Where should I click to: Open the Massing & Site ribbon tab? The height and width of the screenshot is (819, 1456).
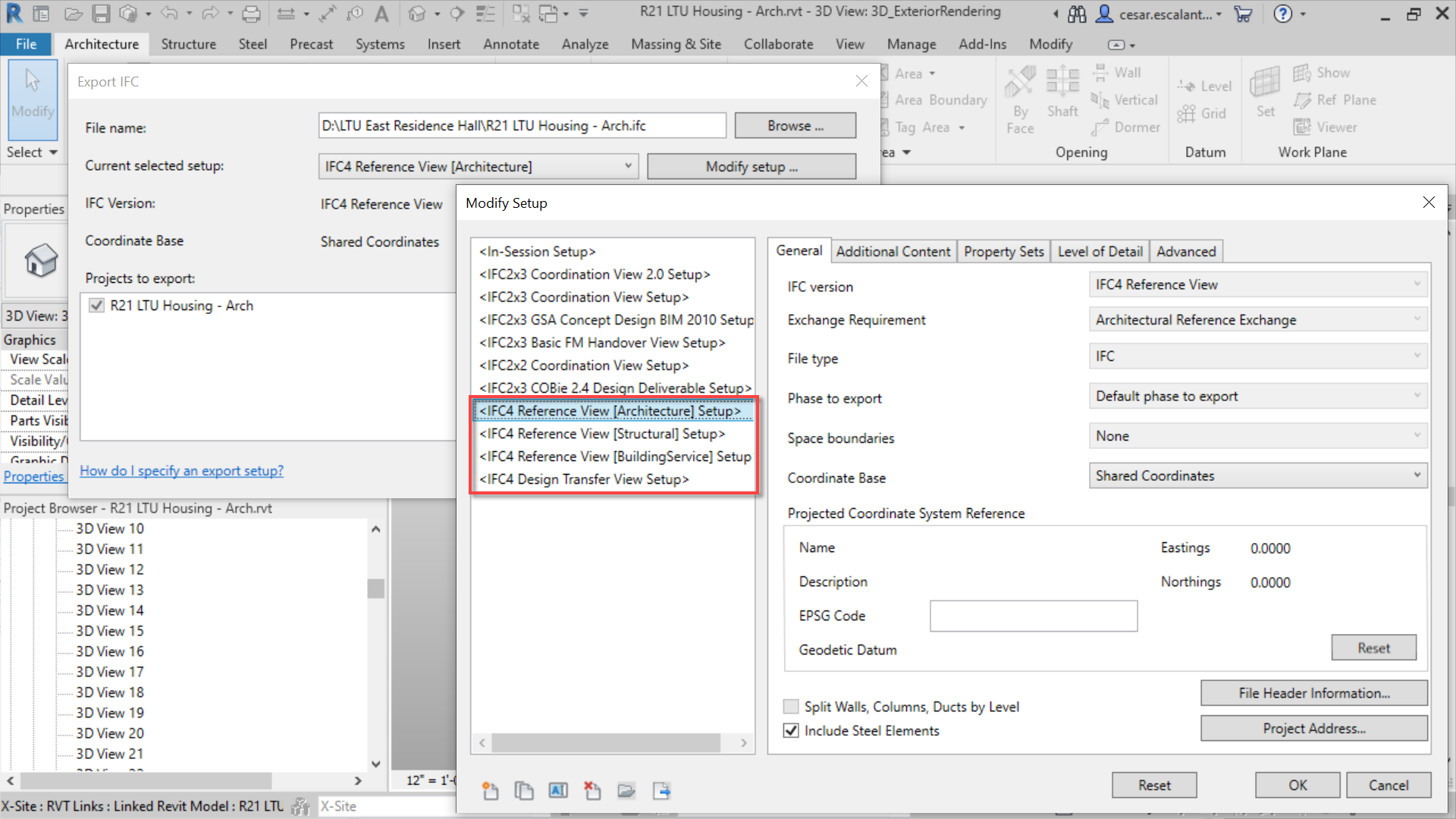click(676, 44)
